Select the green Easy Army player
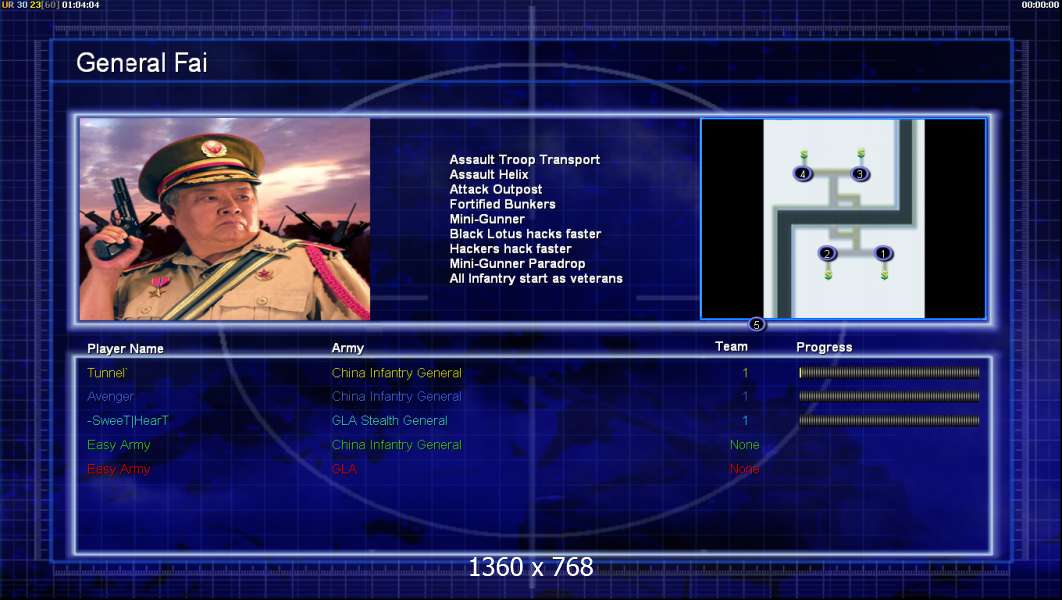1062x600 pixels. click(x=119, y=445)
